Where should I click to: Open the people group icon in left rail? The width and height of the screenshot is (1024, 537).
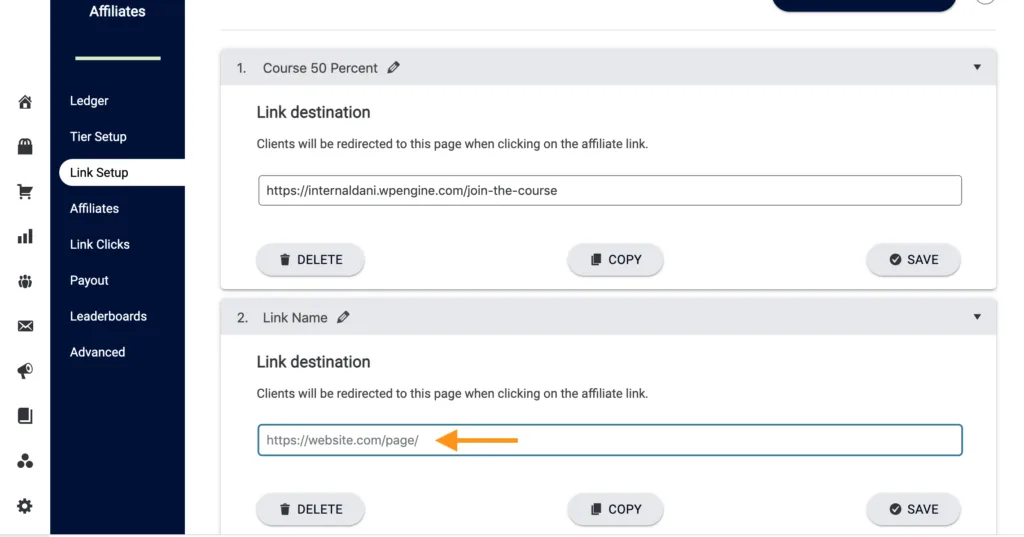pyautogui.click(x=25, y=282)
